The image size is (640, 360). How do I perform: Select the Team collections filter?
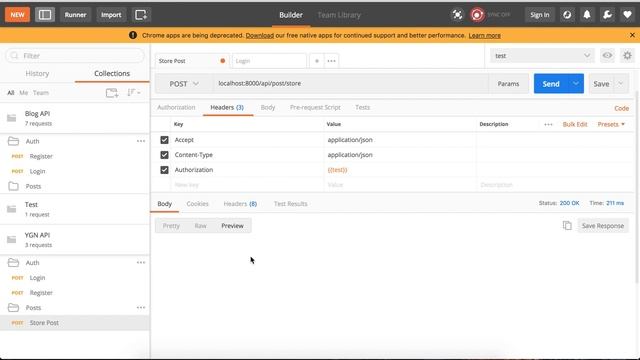click(41, 93)
